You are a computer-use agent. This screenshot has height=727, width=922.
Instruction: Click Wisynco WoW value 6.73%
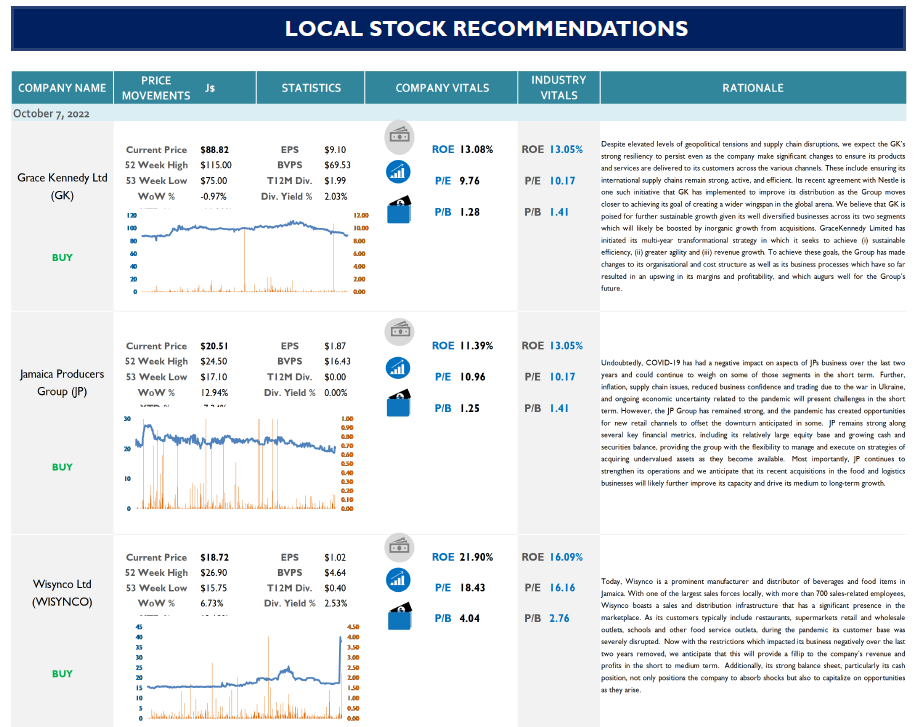pos(212,603)
